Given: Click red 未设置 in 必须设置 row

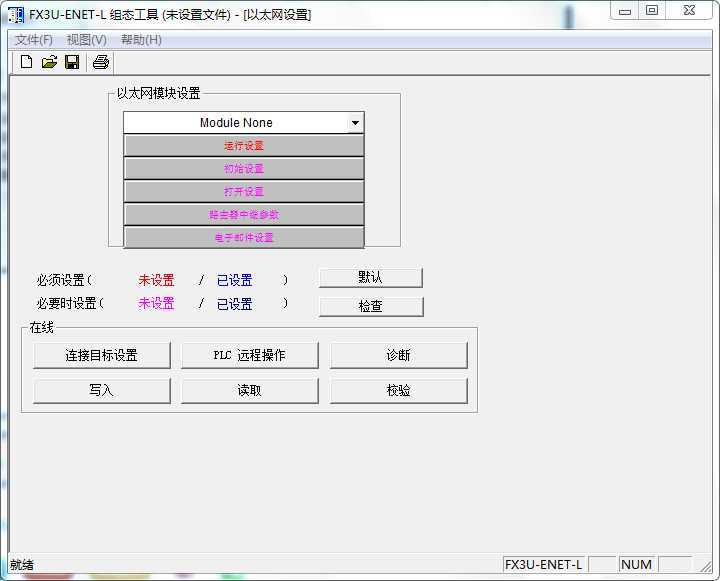Looking at the screenshot, I should coord(157,280).
